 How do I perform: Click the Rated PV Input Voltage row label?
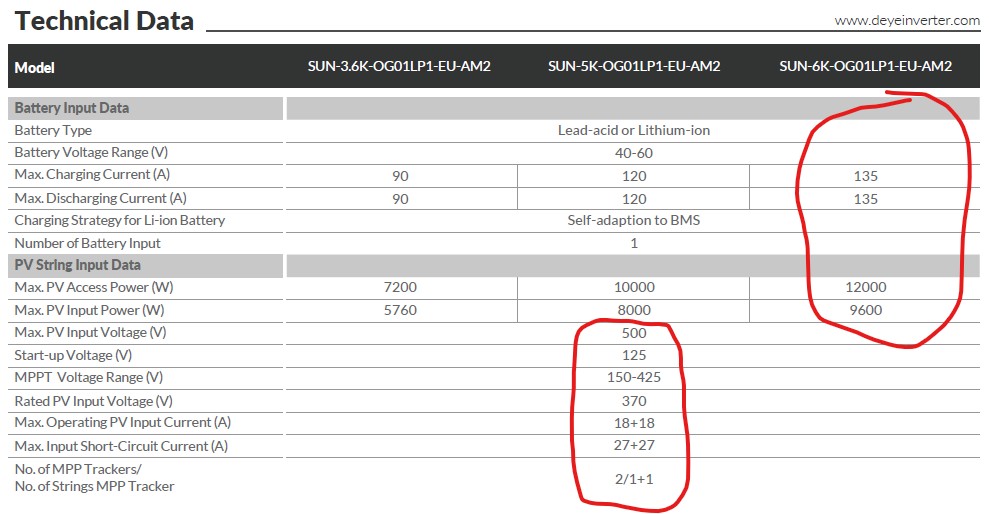pyautogui.click(x=84, y=401)
